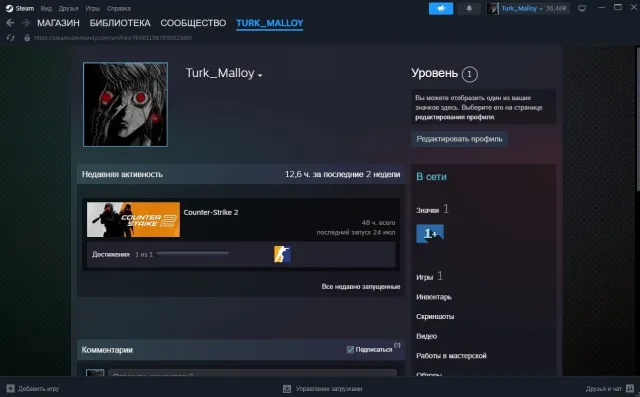640x397 pixels.
Task: Click the lock icon beside the URL
Action: point(27,38)
